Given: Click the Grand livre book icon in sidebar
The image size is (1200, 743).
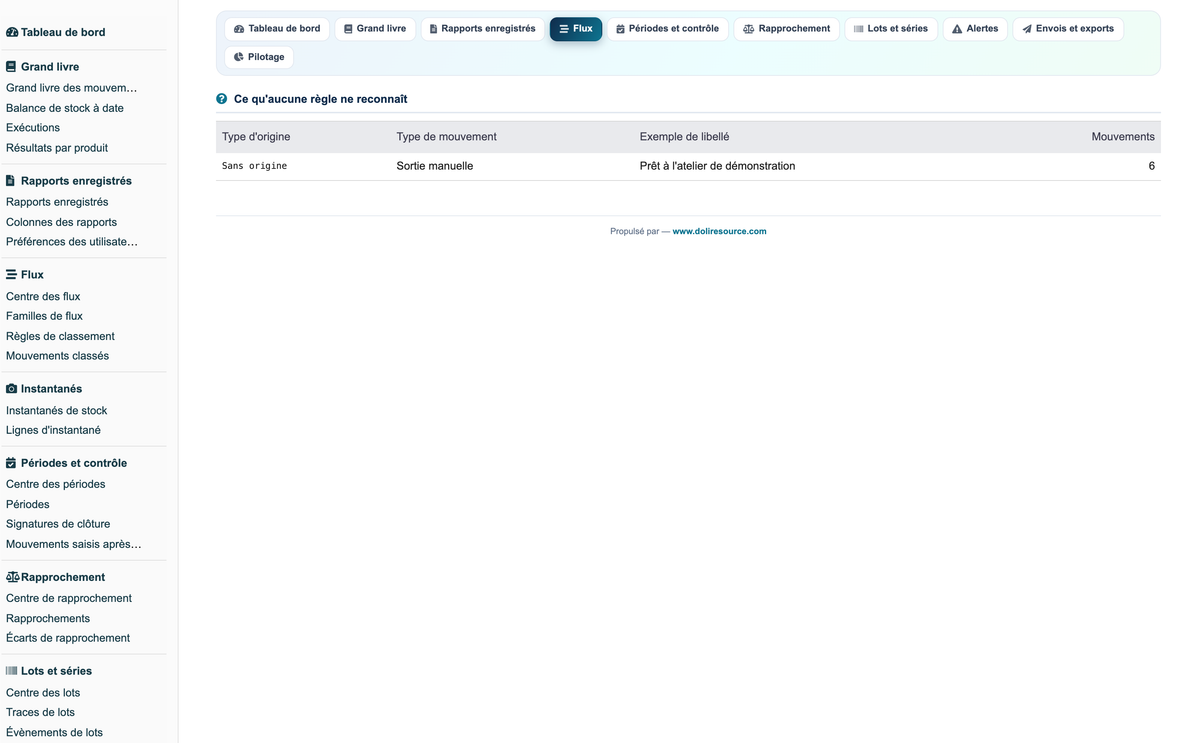Looking at the screenshot, I should pos(11,67).
